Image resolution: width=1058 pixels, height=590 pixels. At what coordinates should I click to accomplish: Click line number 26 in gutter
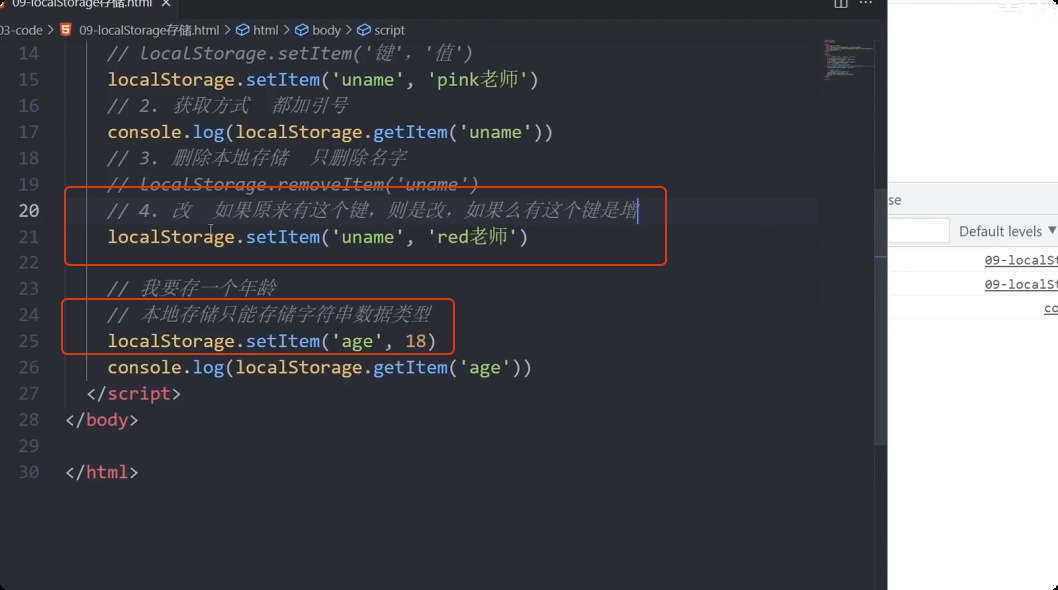28,367
